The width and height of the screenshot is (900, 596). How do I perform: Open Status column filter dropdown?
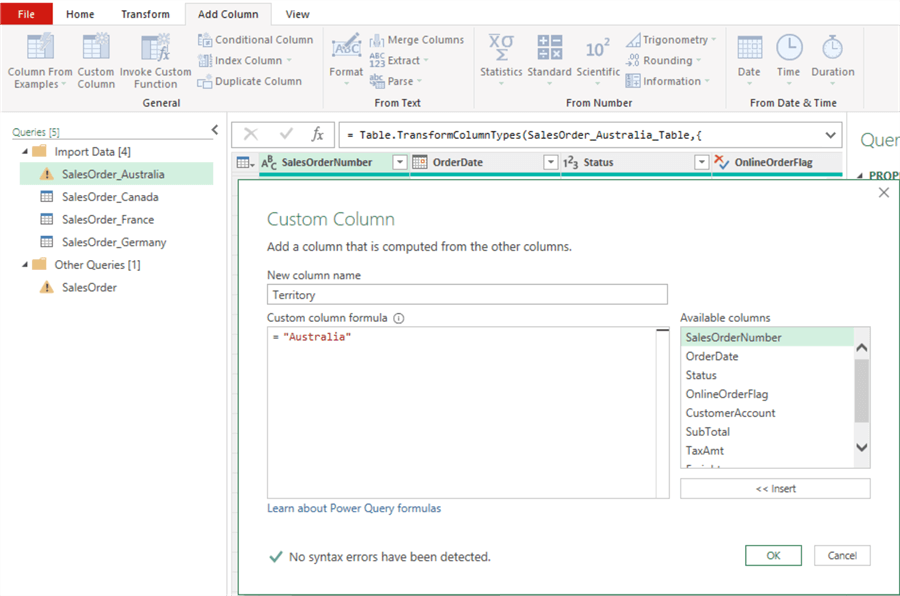tap(701, 162)
